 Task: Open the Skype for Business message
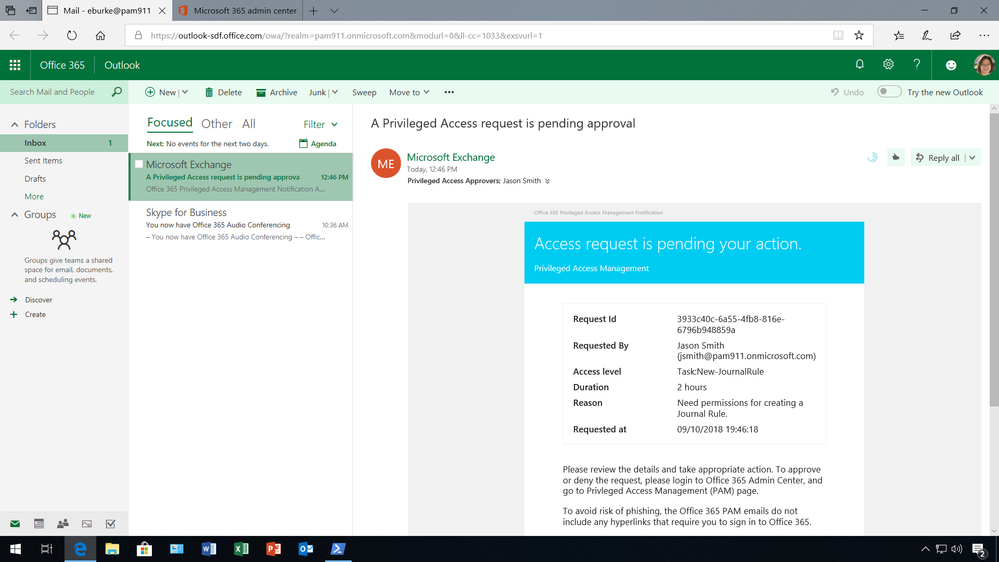click(241, 224)
